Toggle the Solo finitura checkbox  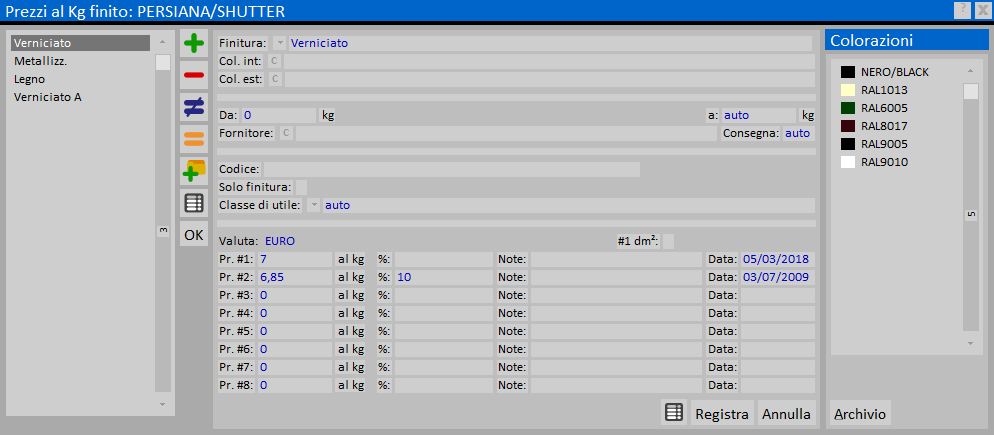tap(301, 187)
